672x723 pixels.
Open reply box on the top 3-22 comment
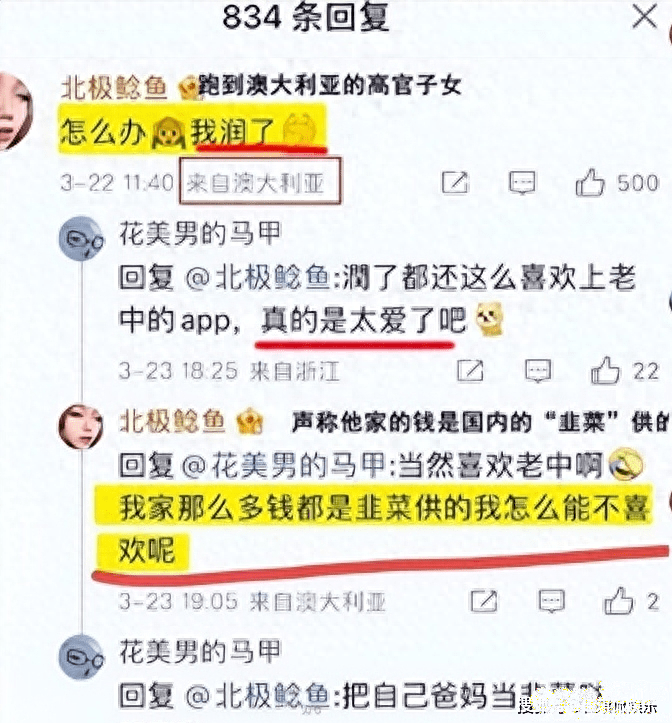tap(522, 183)
